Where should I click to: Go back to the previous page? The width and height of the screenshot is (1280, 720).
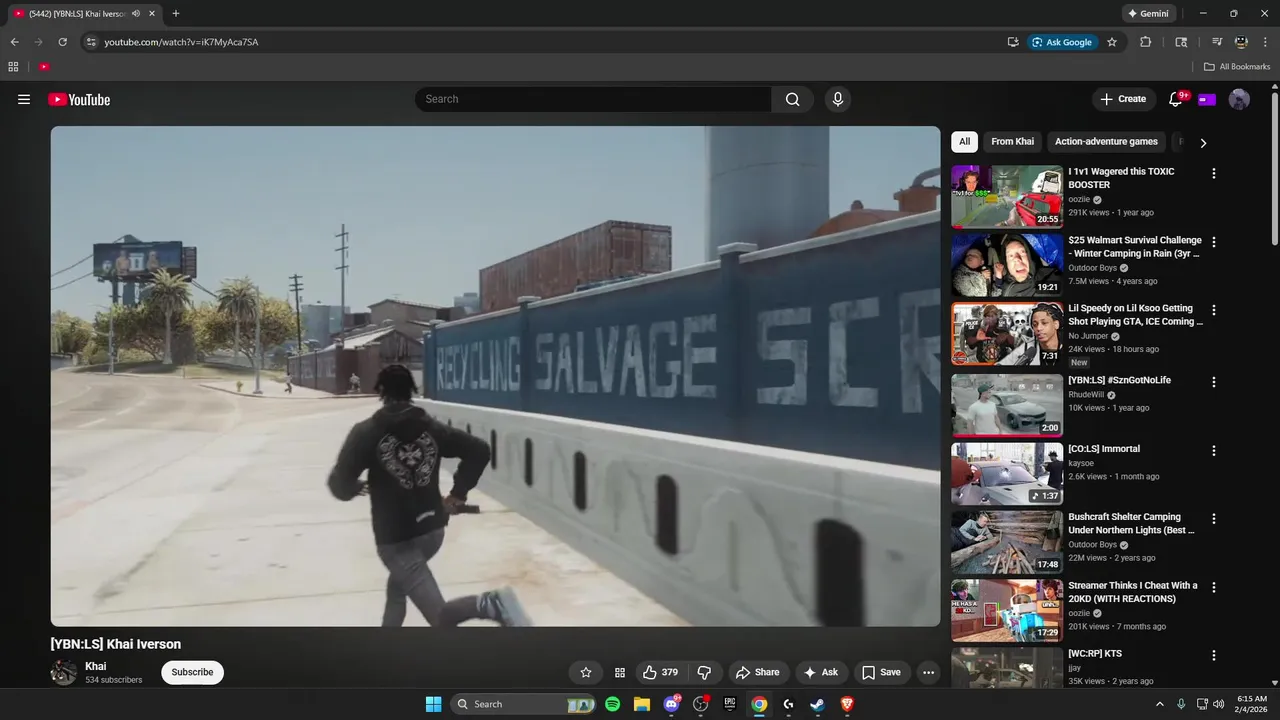(x=14, y=42)
